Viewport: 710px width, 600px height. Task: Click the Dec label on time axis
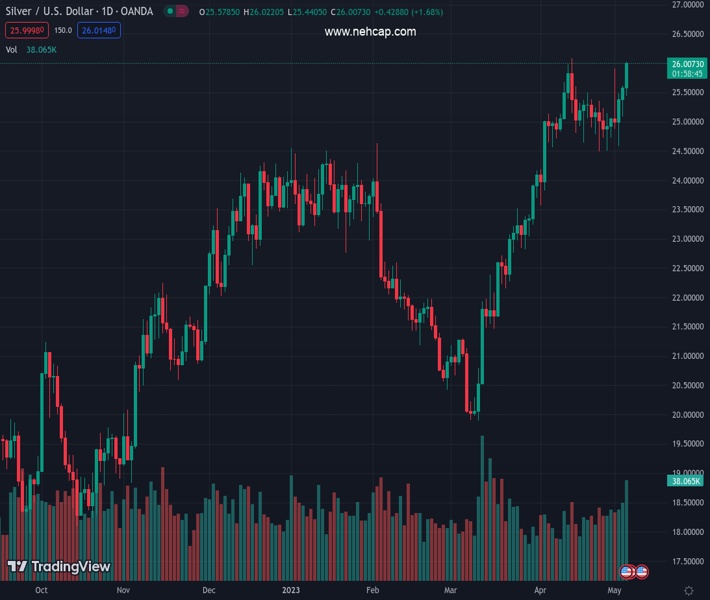(208, 591)
